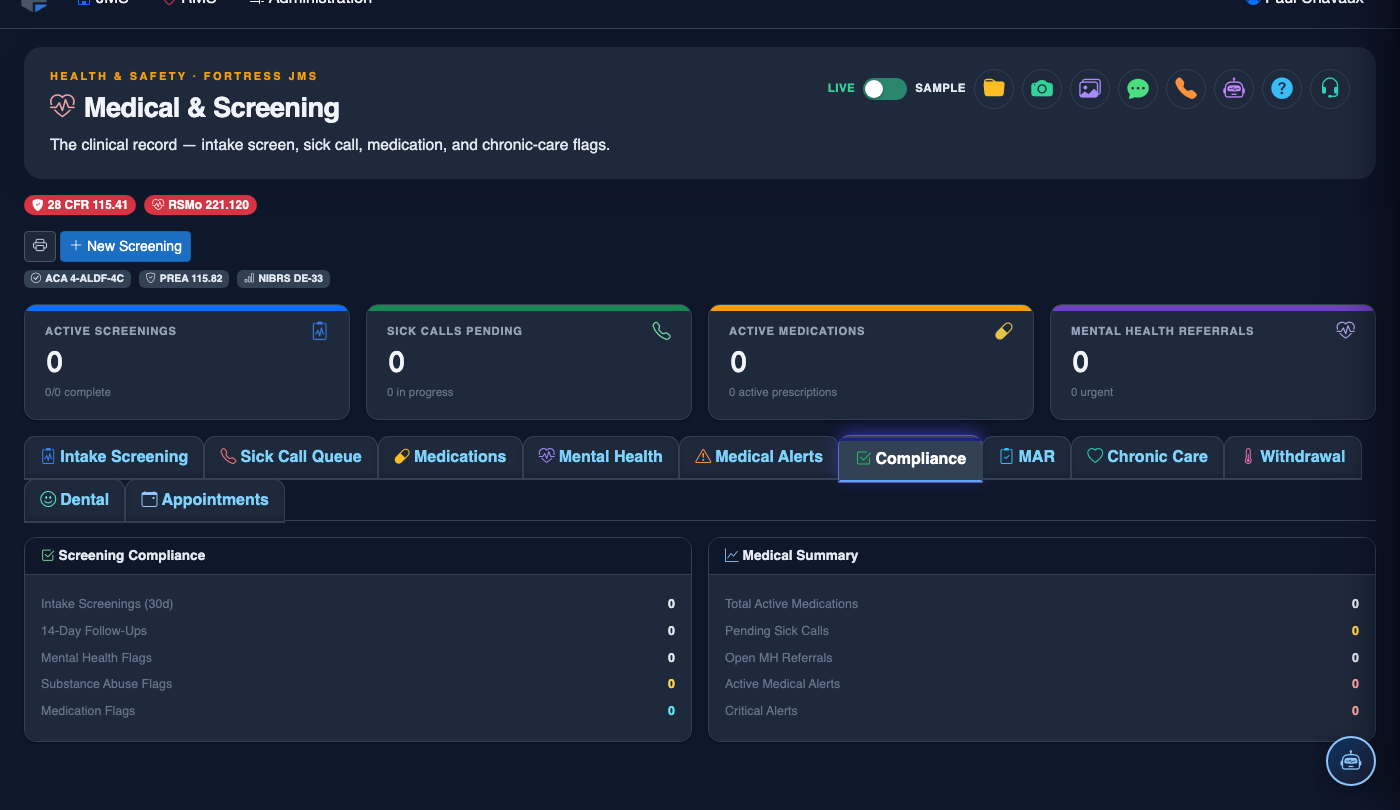Viewport: 1400px width, 810px height.
Task: Click the pill icon in Active Medications card
Action: (x=1004, y=331)
